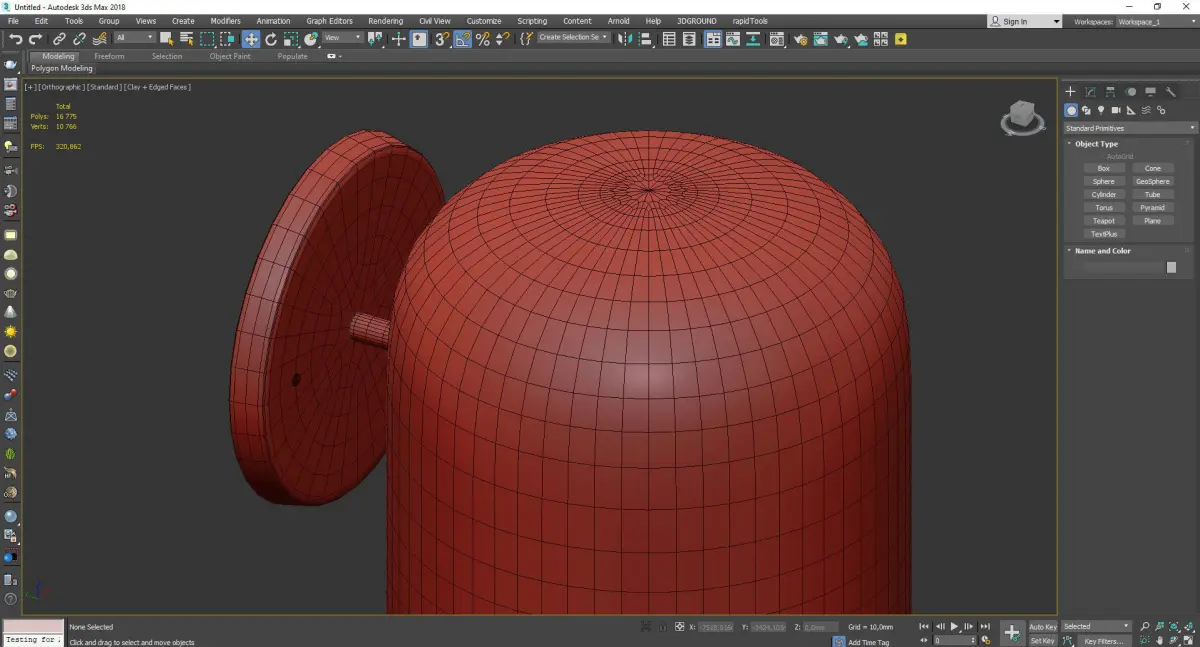Open the Rendering menu
Viewport: 1200px width, 647px height.
(385, 21)
